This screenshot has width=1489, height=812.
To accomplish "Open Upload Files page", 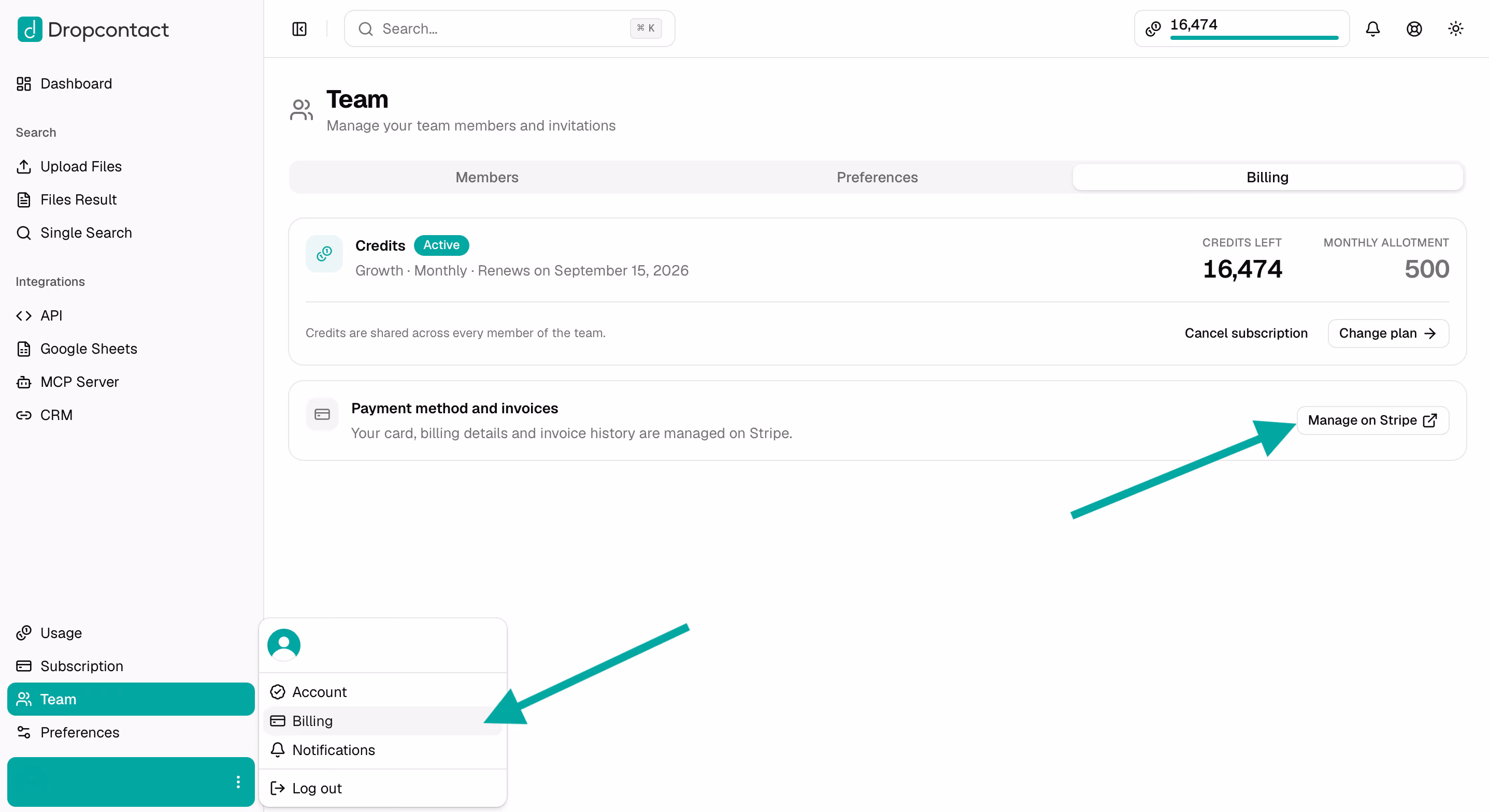I will coord(131,166).
